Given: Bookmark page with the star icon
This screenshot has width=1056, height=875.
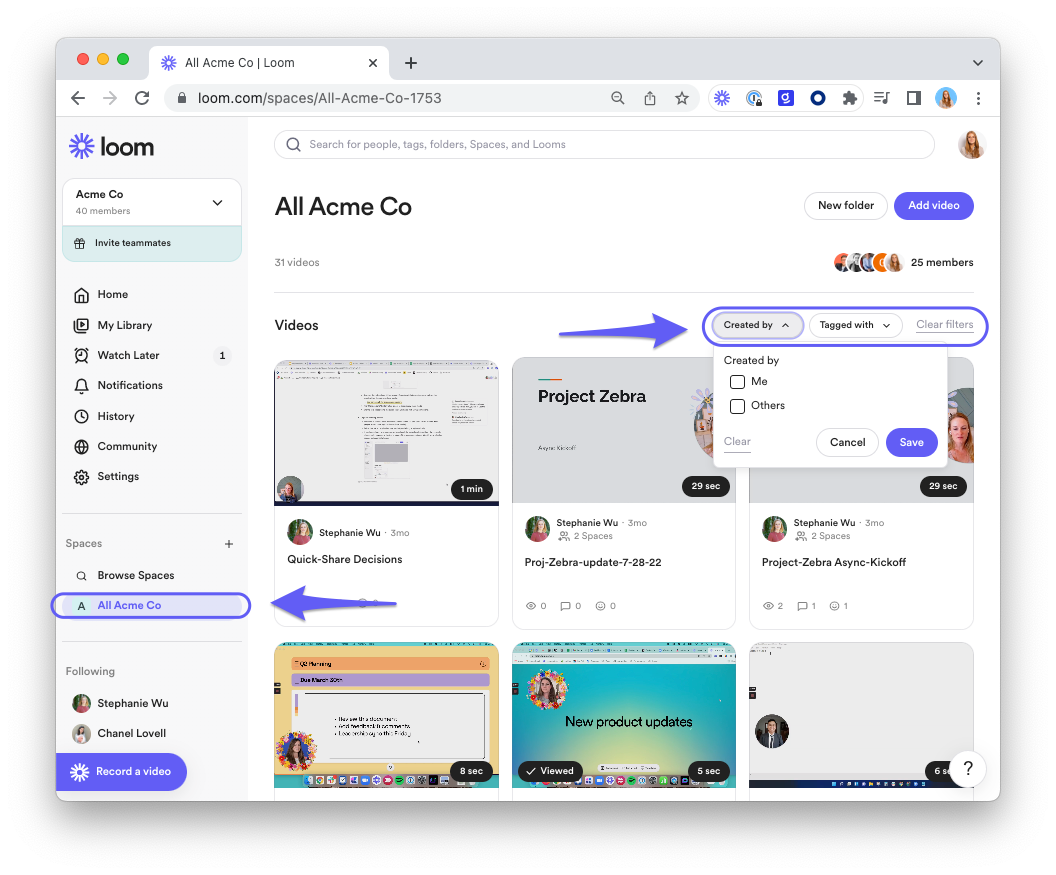Looking at the screenshot, I should [x=681, y=98].
